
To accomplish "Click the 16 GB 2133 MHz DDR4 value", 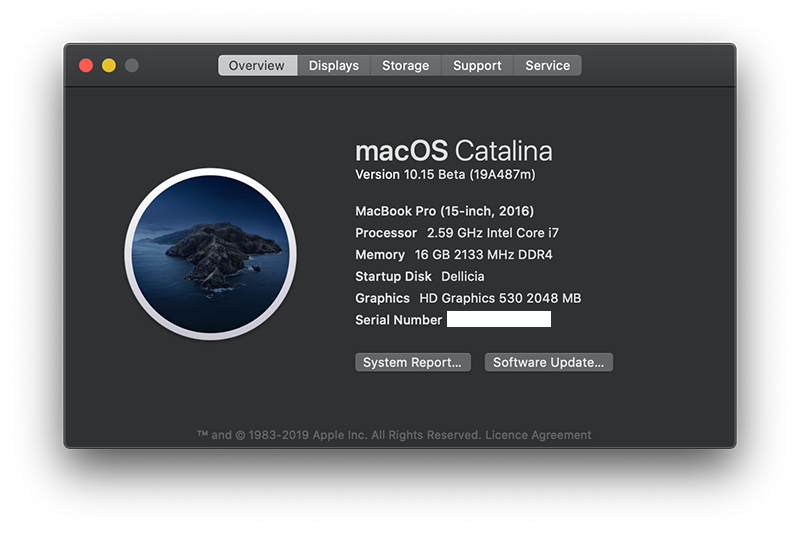I will 483,255.
